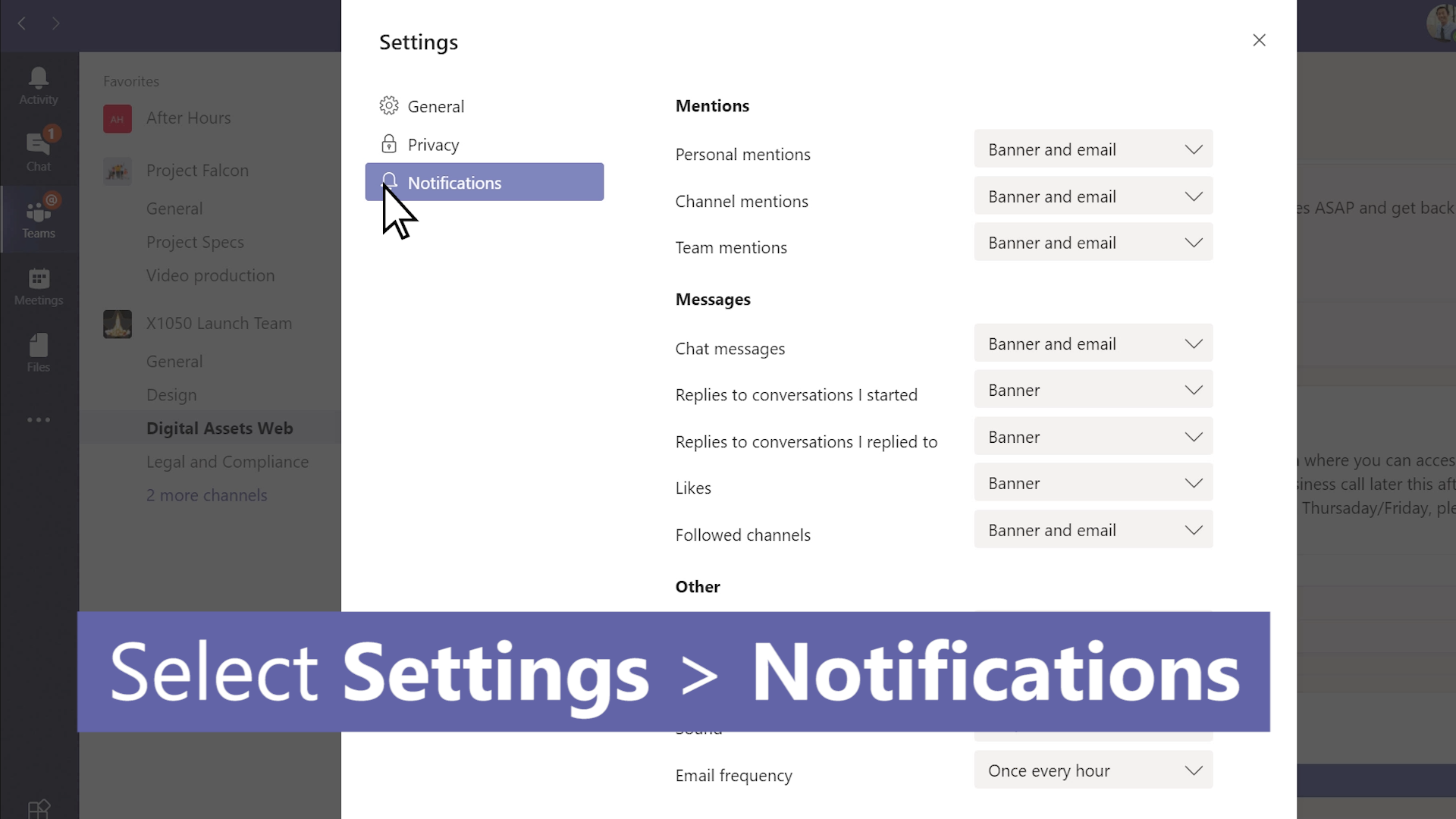Open the Teams icon in sidebar

tap(39, 217)
